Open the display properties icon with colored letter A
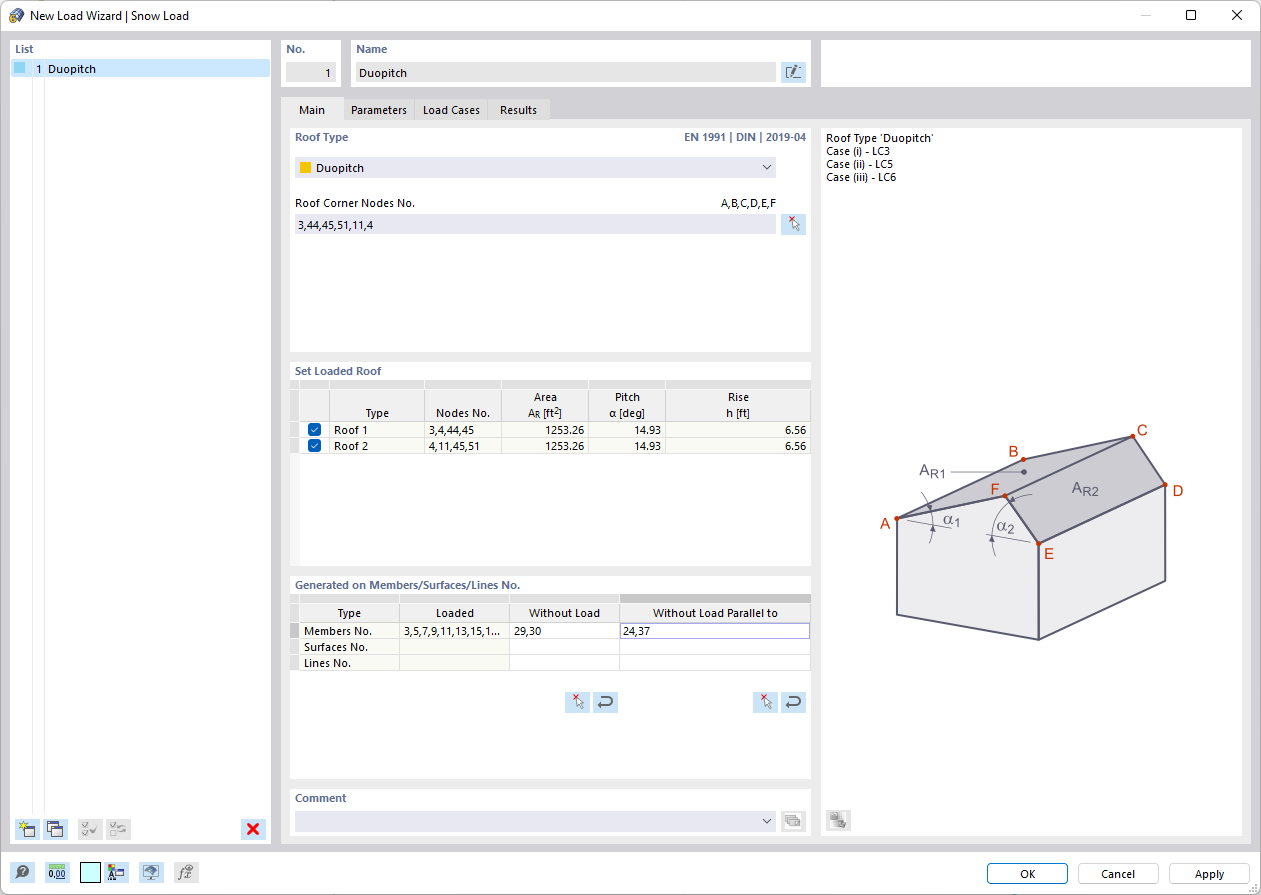Screen dimensions: 1261x895 118,872
